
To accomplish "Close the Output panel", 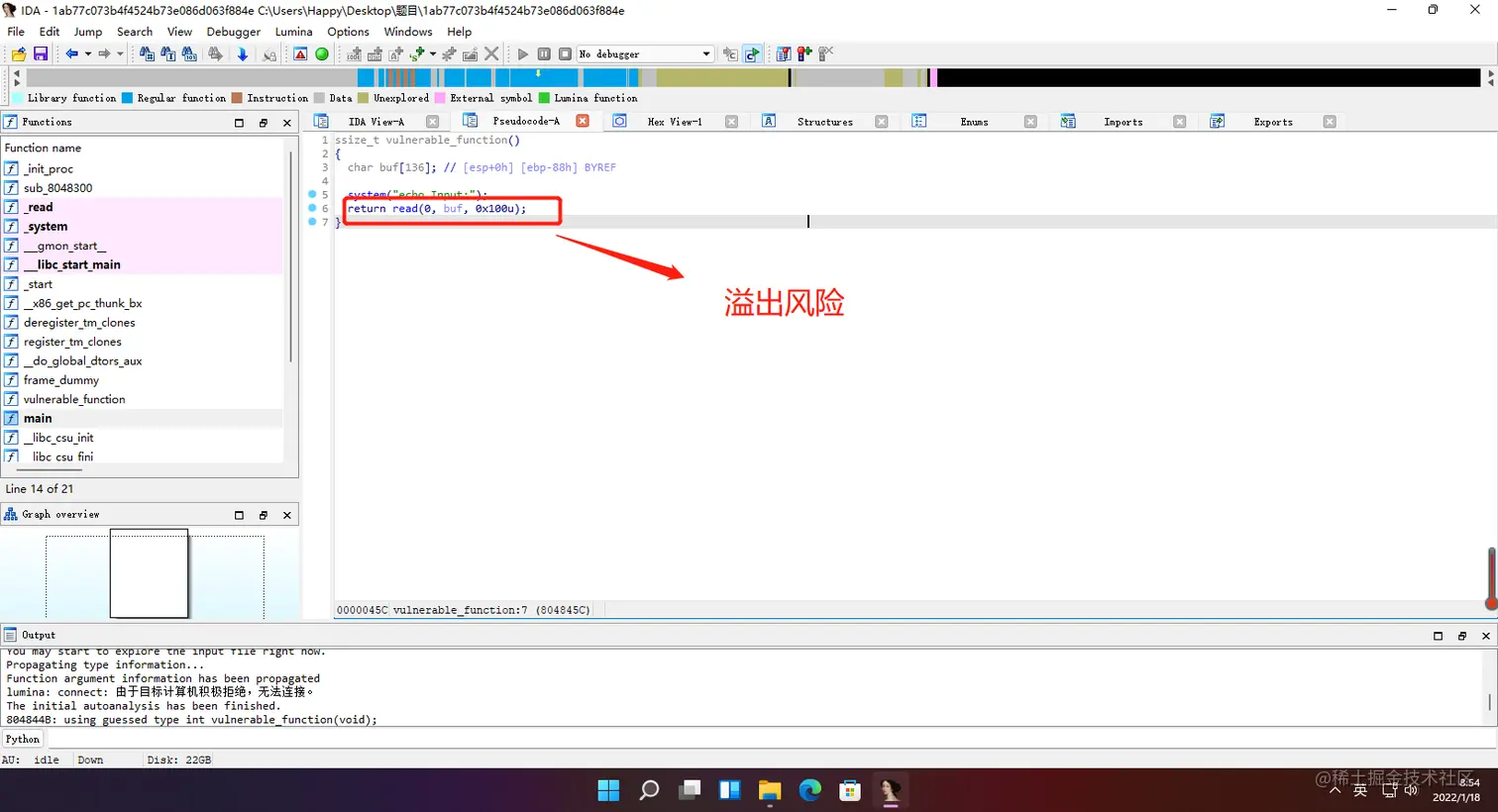I will (x=1486, y=636).
